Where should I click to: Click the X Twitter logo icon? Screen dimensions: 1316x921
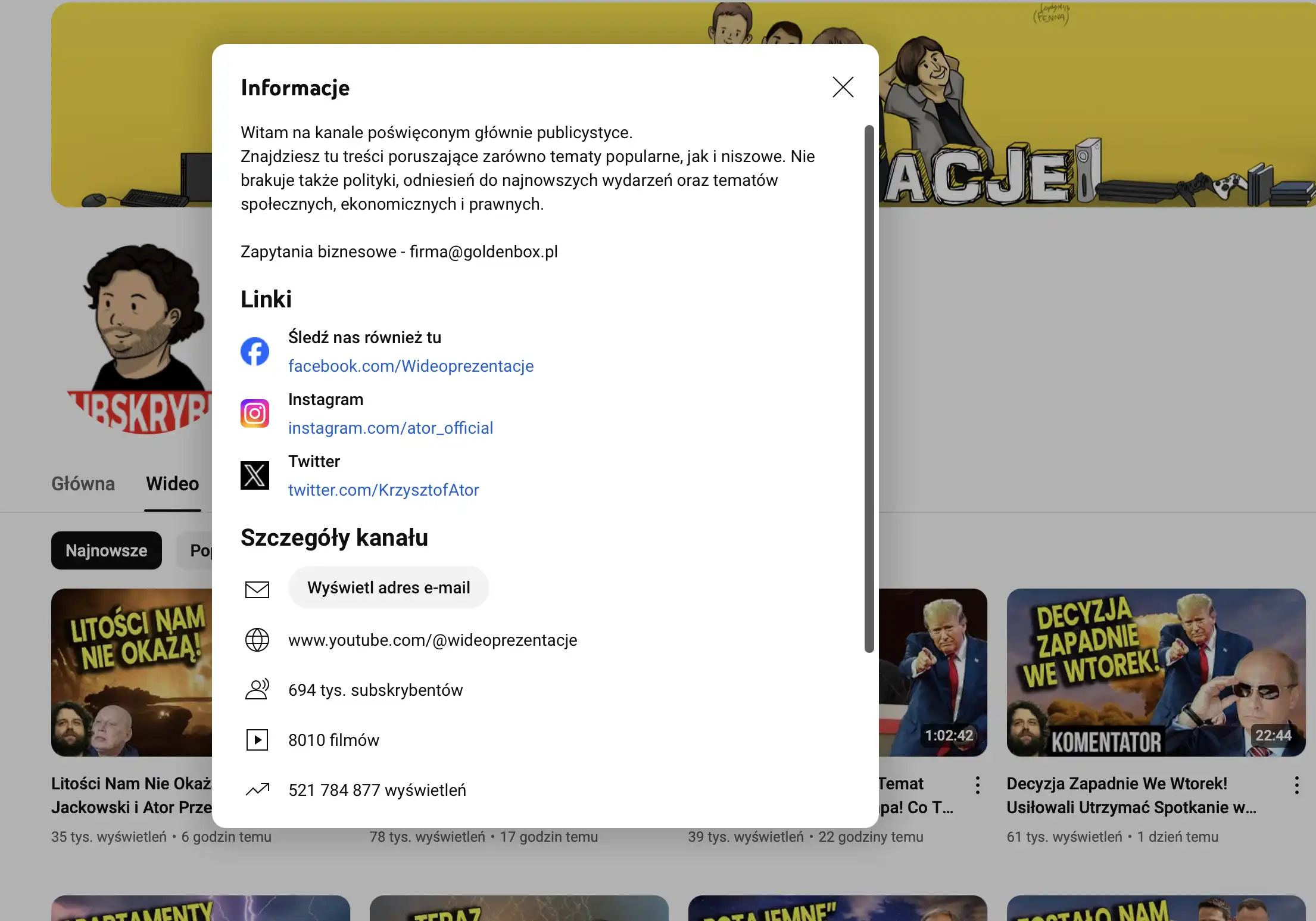coord(255,475)
